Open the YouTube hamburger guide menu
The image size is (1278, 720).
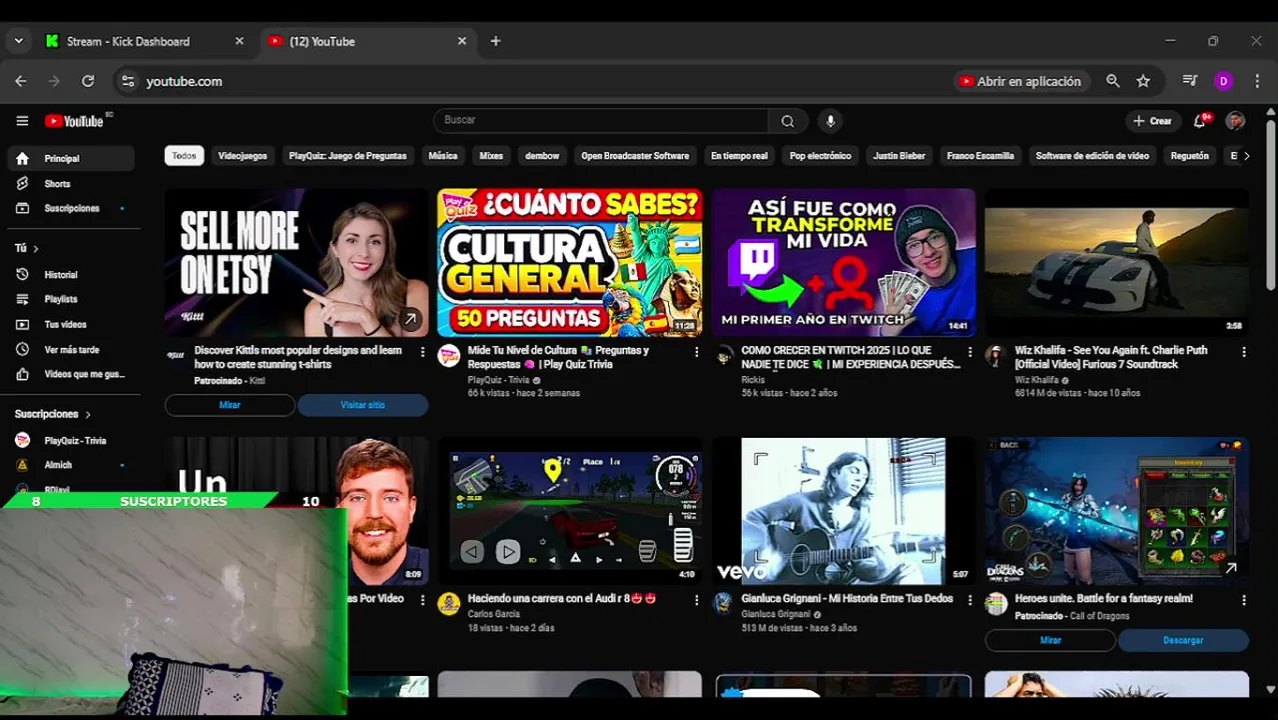click(x=22, y=121)
